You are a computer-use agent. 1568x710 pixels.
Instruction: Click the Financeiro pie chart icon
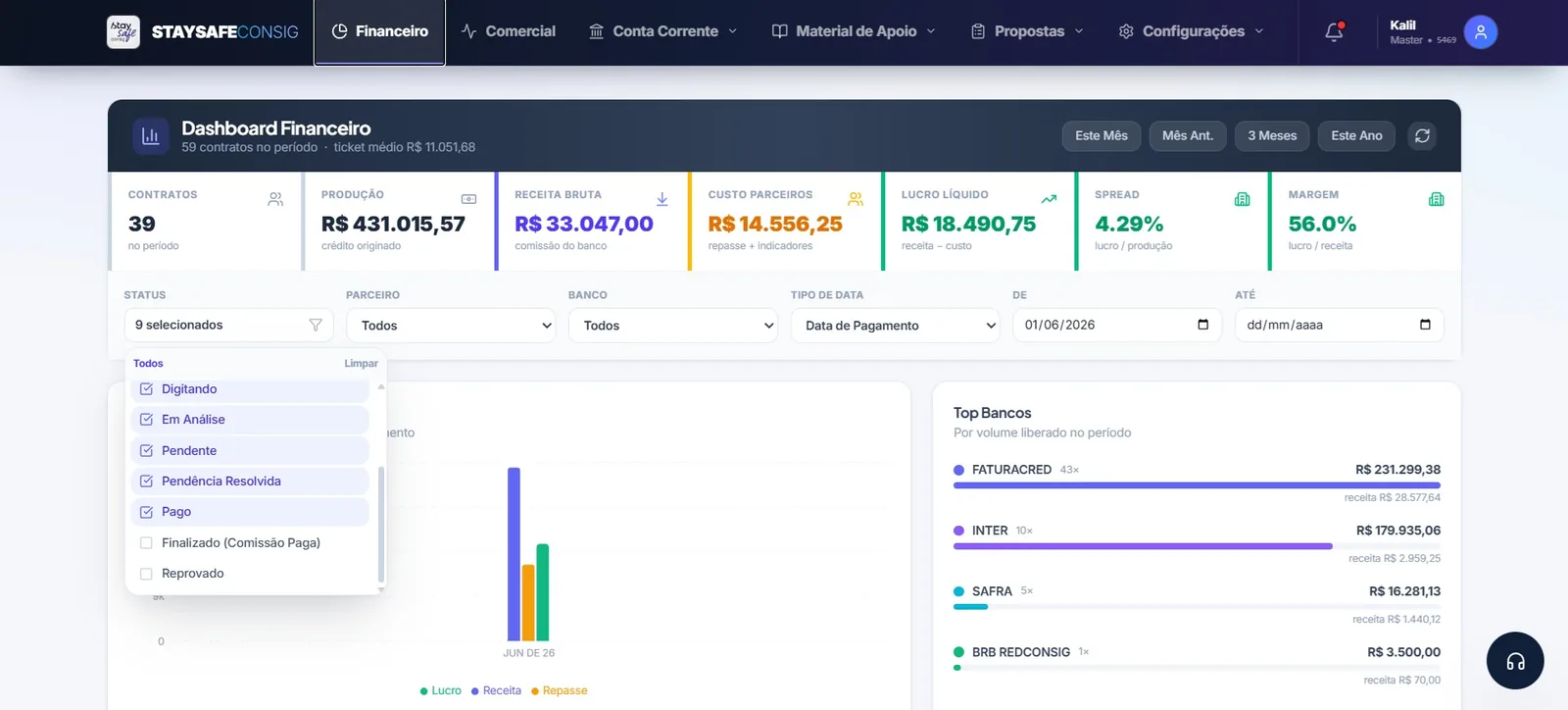click(340, 31)
